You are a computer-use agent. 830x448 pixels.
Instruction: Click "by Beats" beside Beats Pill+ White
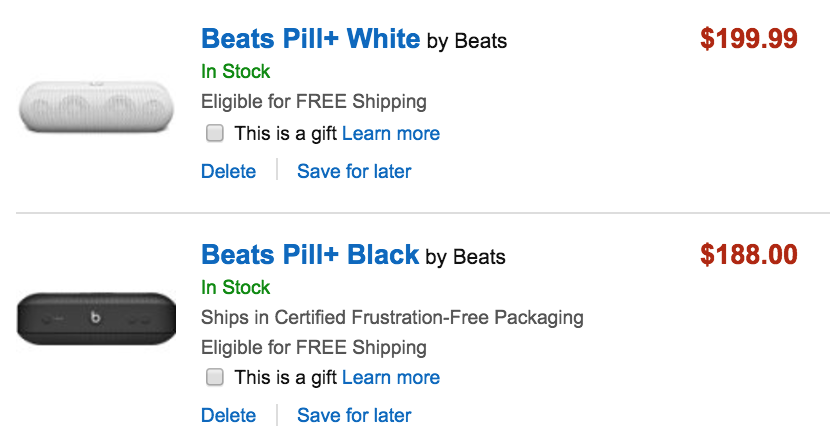466,41
